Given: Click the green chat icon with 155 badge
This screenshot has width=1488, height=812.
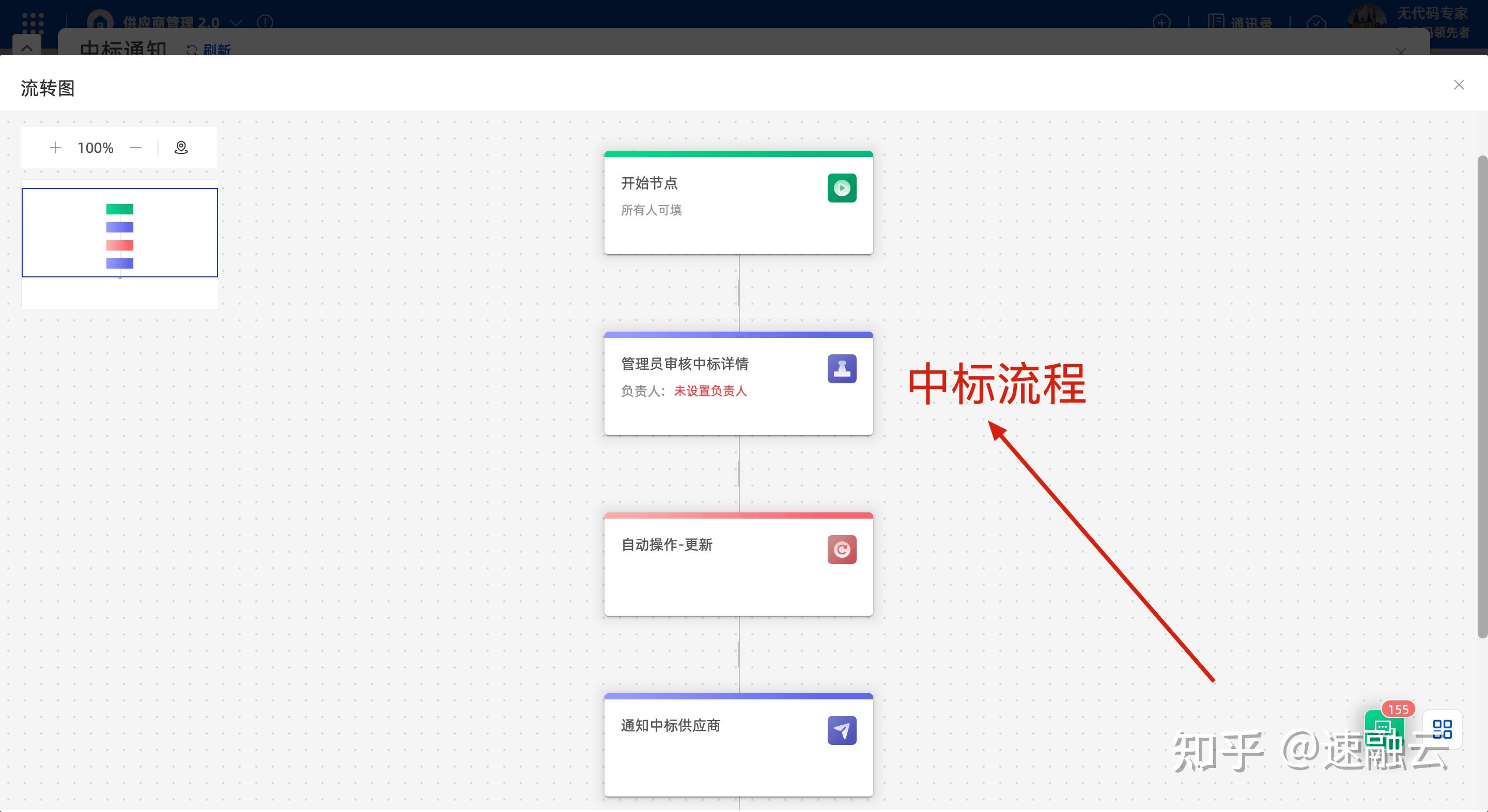Looking at the screenshot, I should tap(1385, 733).
